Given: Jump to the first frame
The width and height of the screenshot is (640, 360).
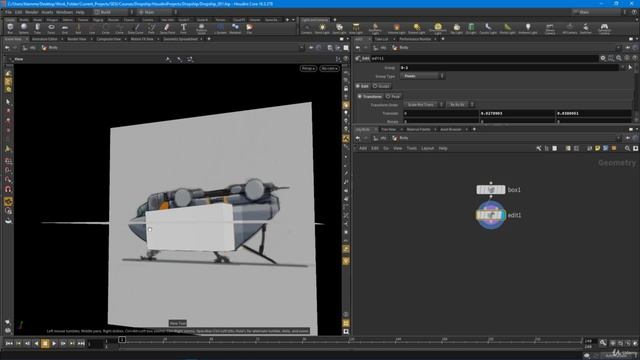Looking at the screenshot, I should [9, 344].
